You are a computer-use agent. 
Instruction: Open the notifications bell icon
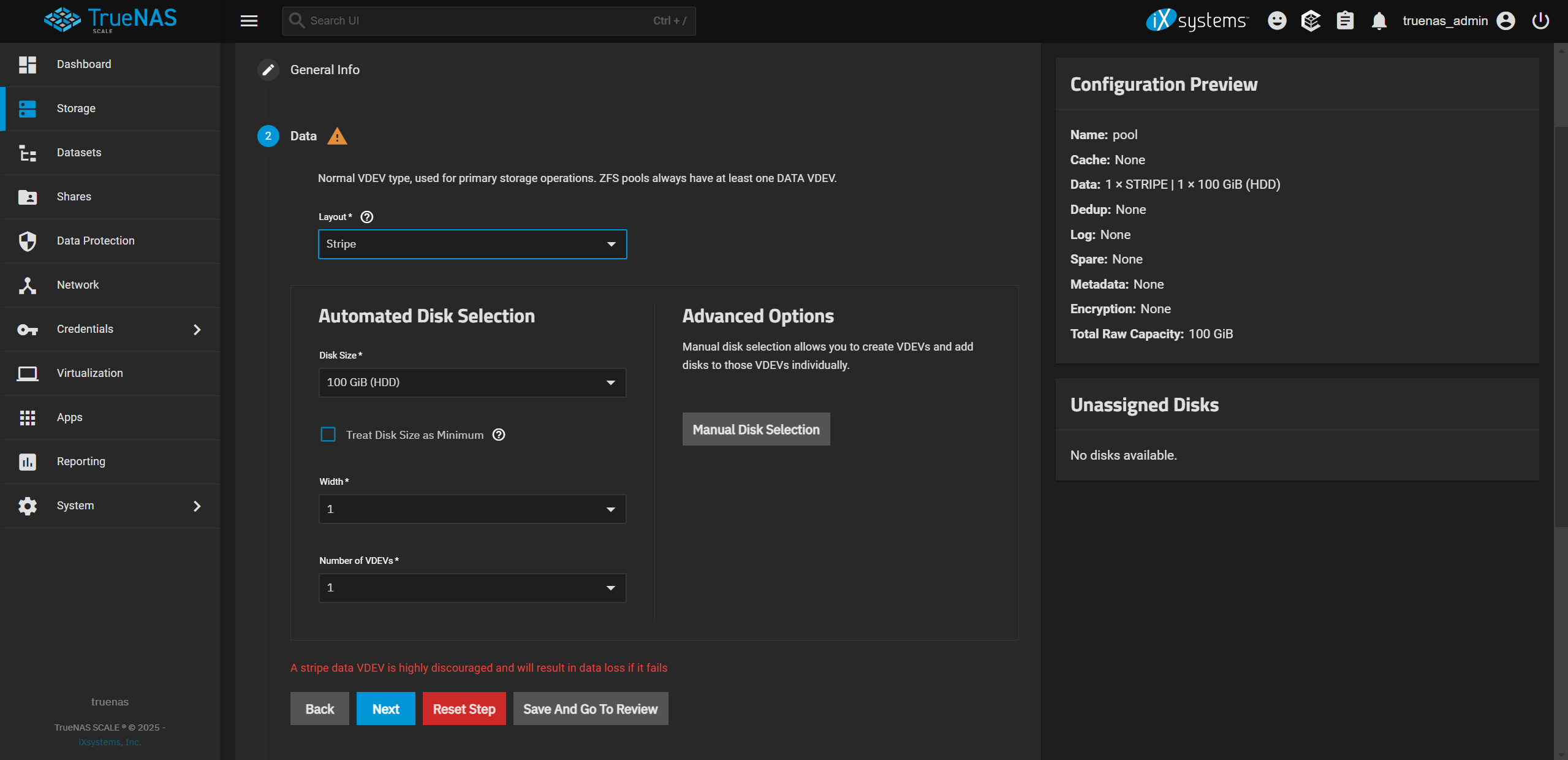1379,20
